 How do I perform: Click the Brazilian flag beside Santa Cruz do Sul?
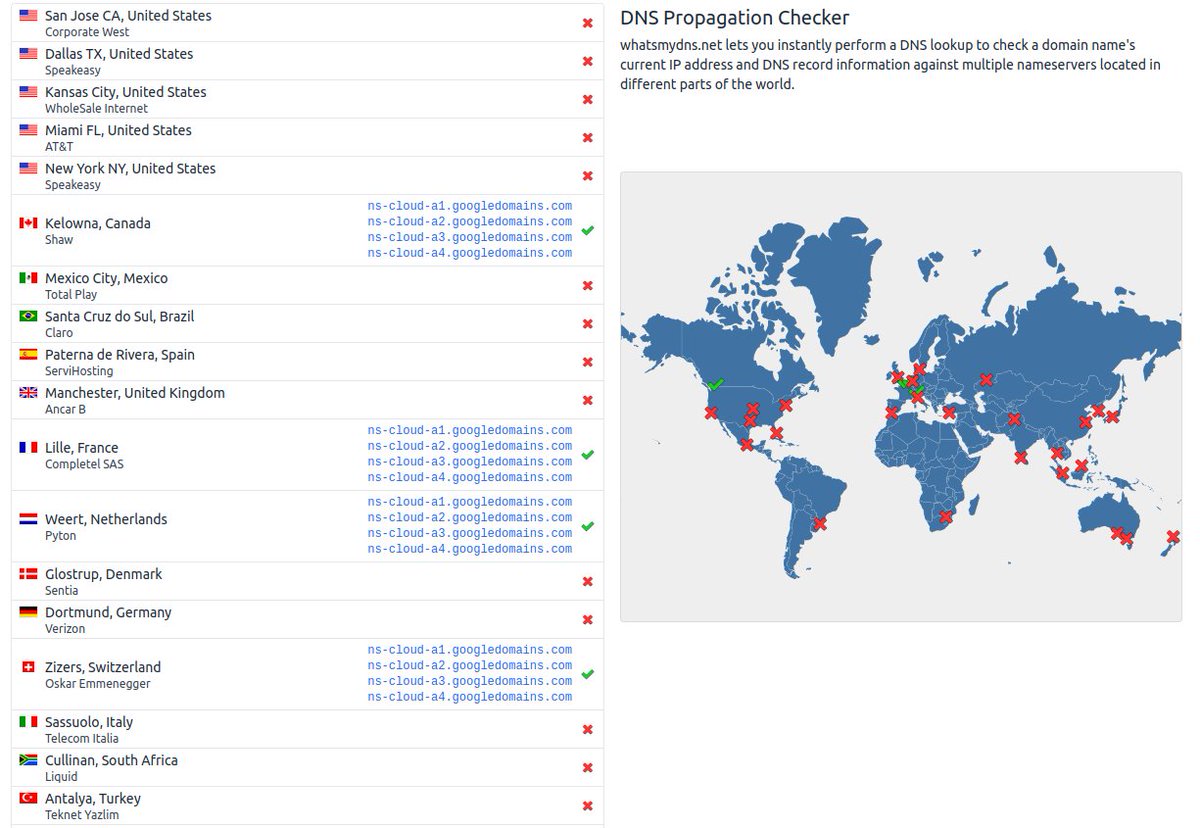click(28, 316)
